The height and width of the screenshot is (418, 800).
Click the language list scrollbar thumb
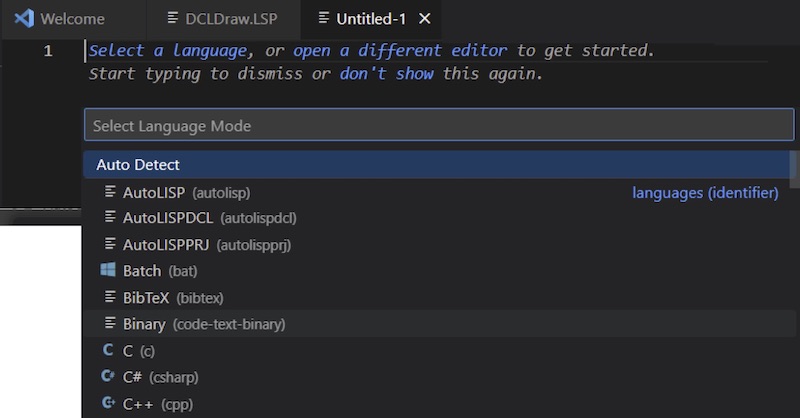[x=793, y=169]
